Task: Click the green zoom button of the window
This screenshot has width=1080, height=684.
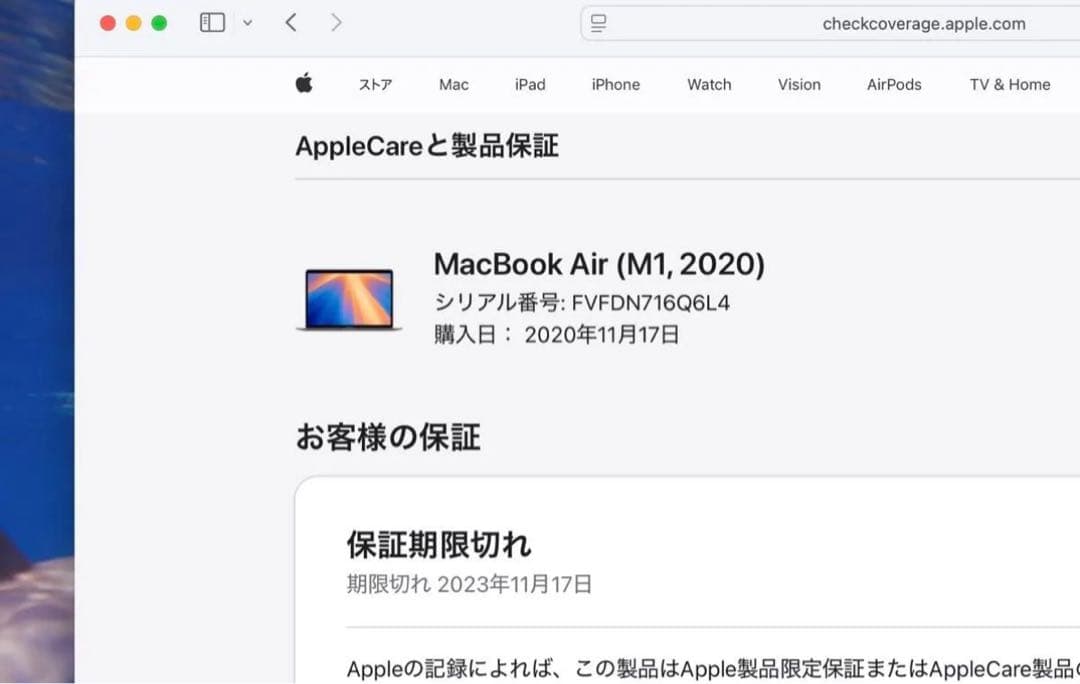Action: coord(157,22)
